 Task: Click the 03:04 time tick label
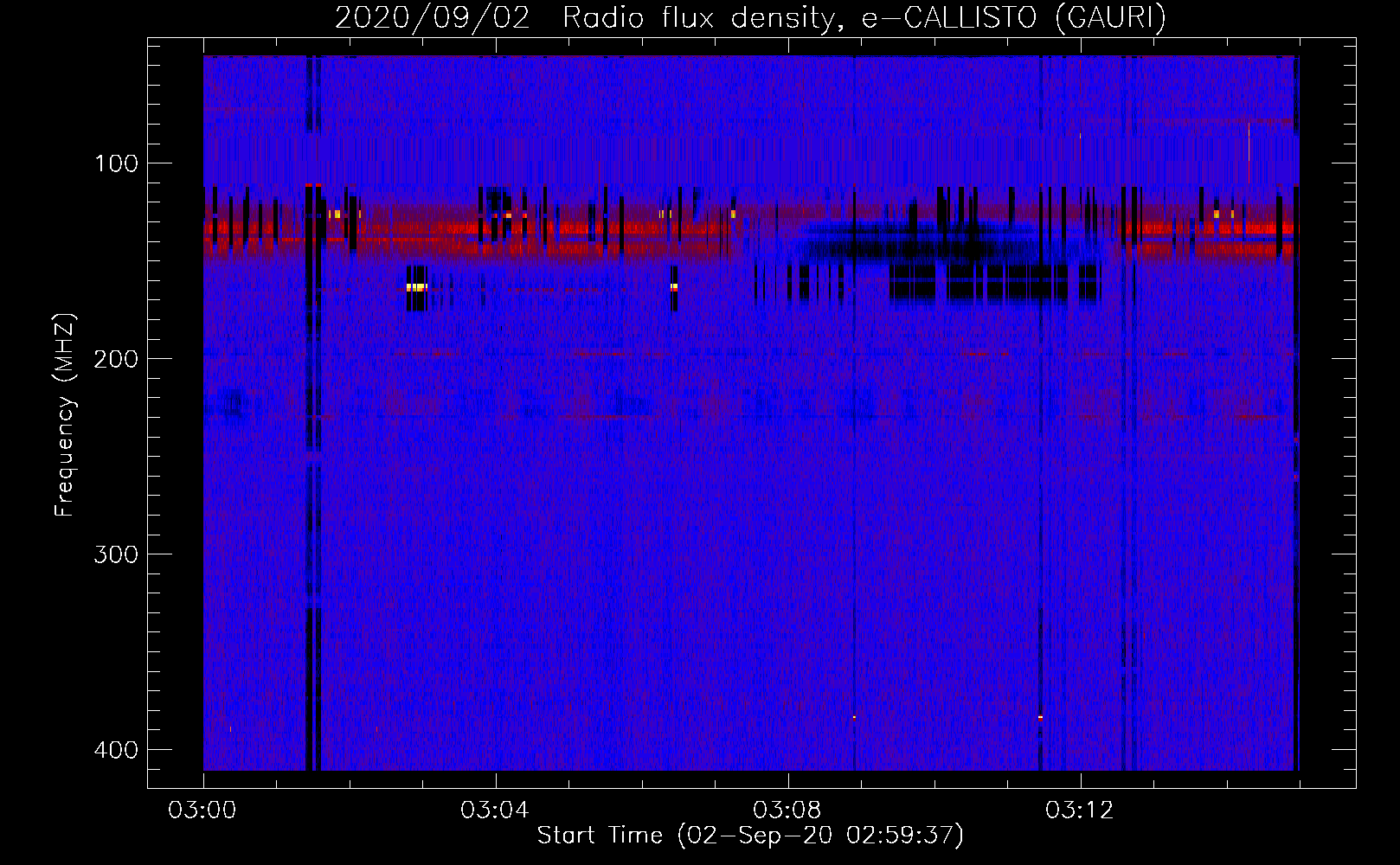[495, 811]
